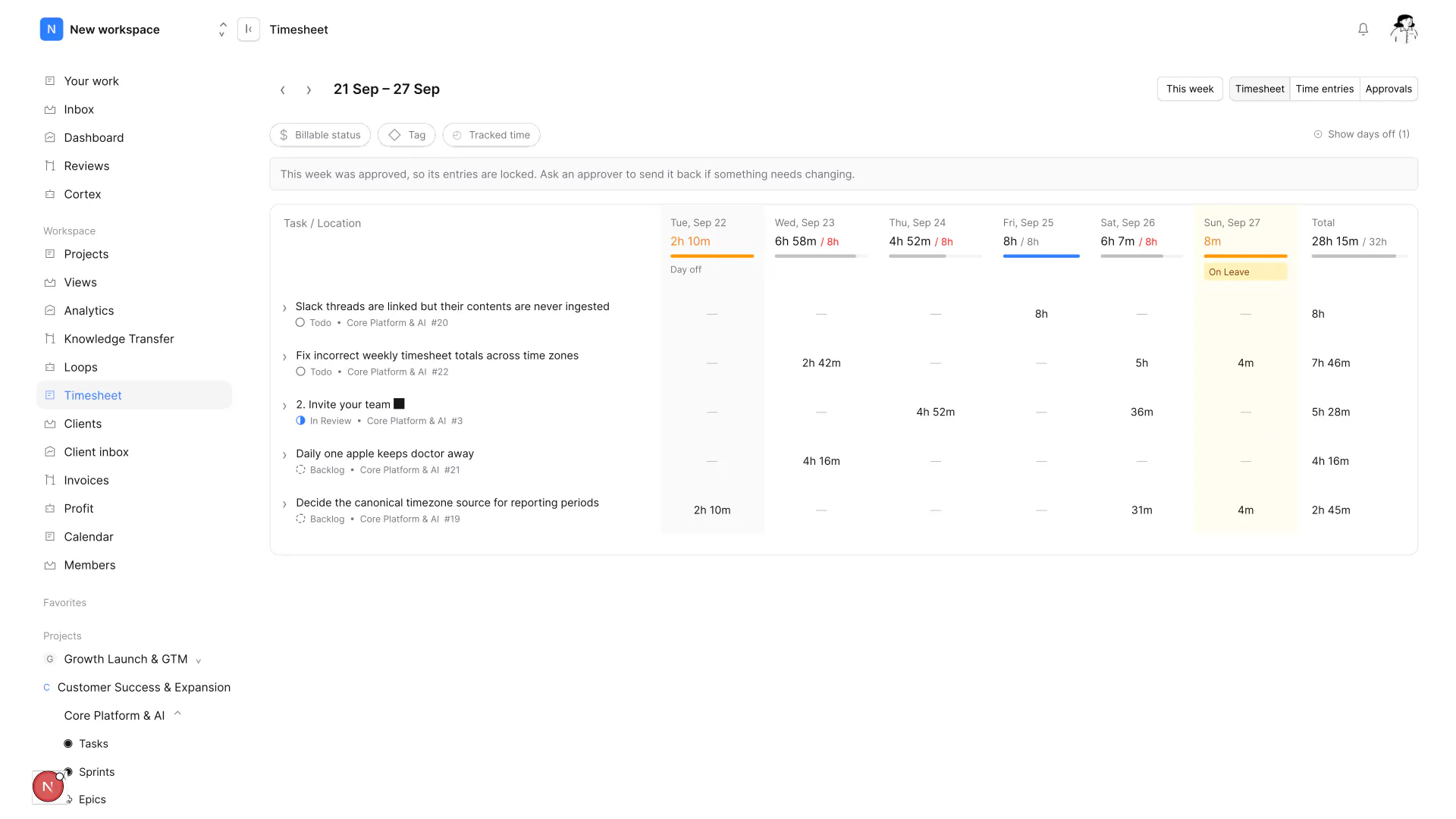Image resolution: width=1456 pixels, height=819 pixels.
Task: Click the blue N workspace logo
Action: tap(51, 29)
